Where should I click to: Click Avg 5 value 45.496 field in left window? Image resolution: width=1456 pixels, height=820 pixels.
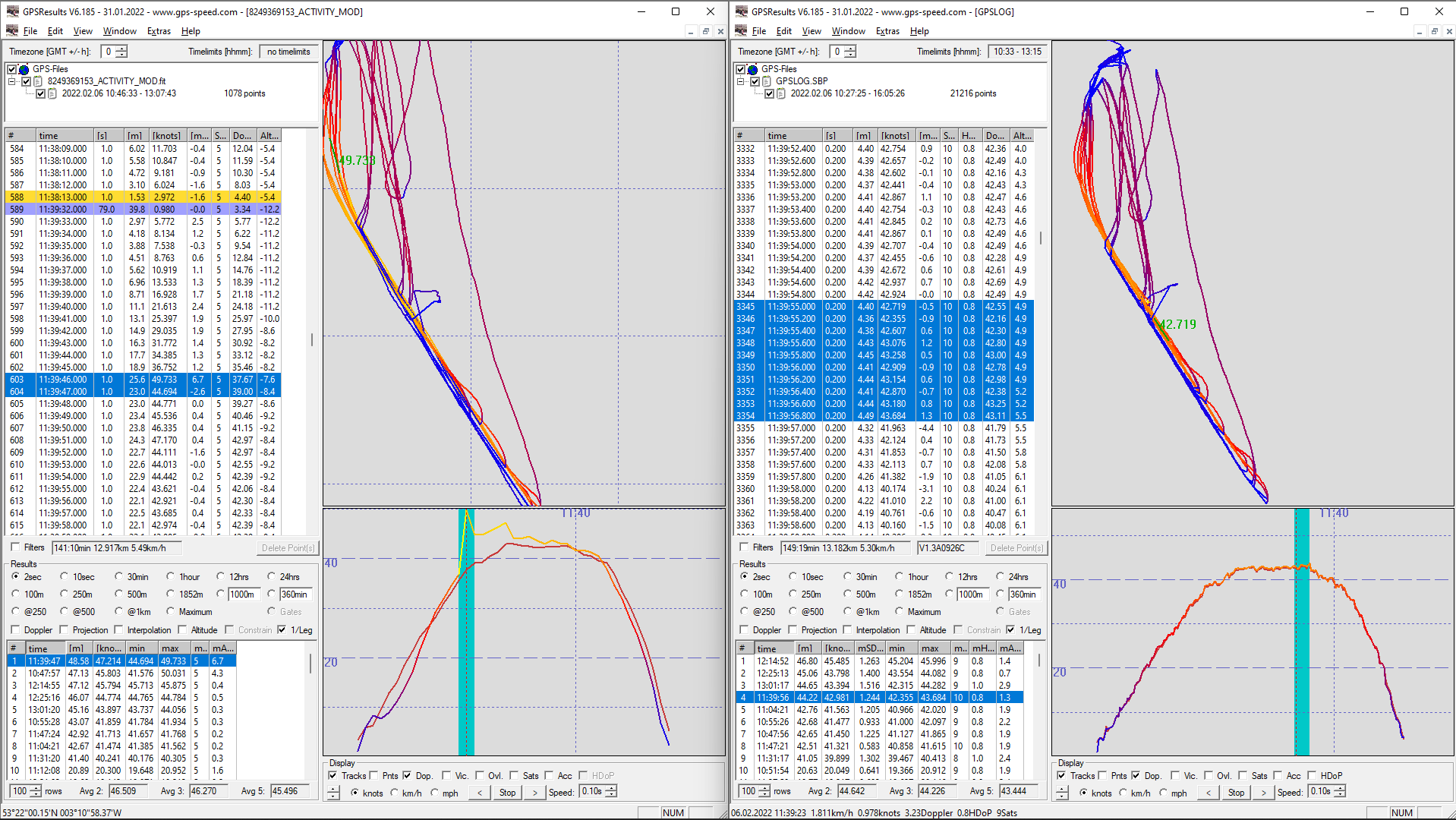click(x=290, y=791)
